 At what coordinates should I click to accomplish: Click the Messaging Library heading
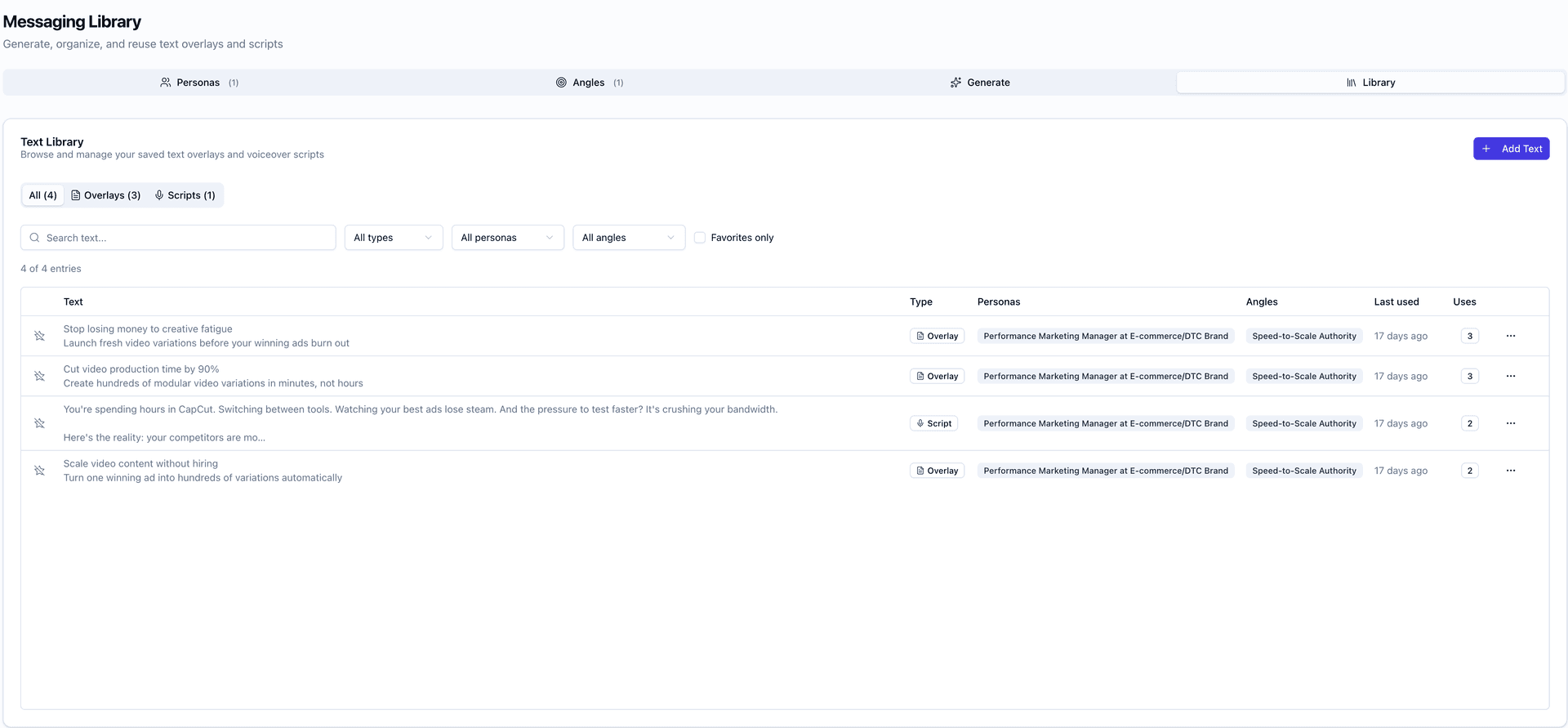(72, 22)
